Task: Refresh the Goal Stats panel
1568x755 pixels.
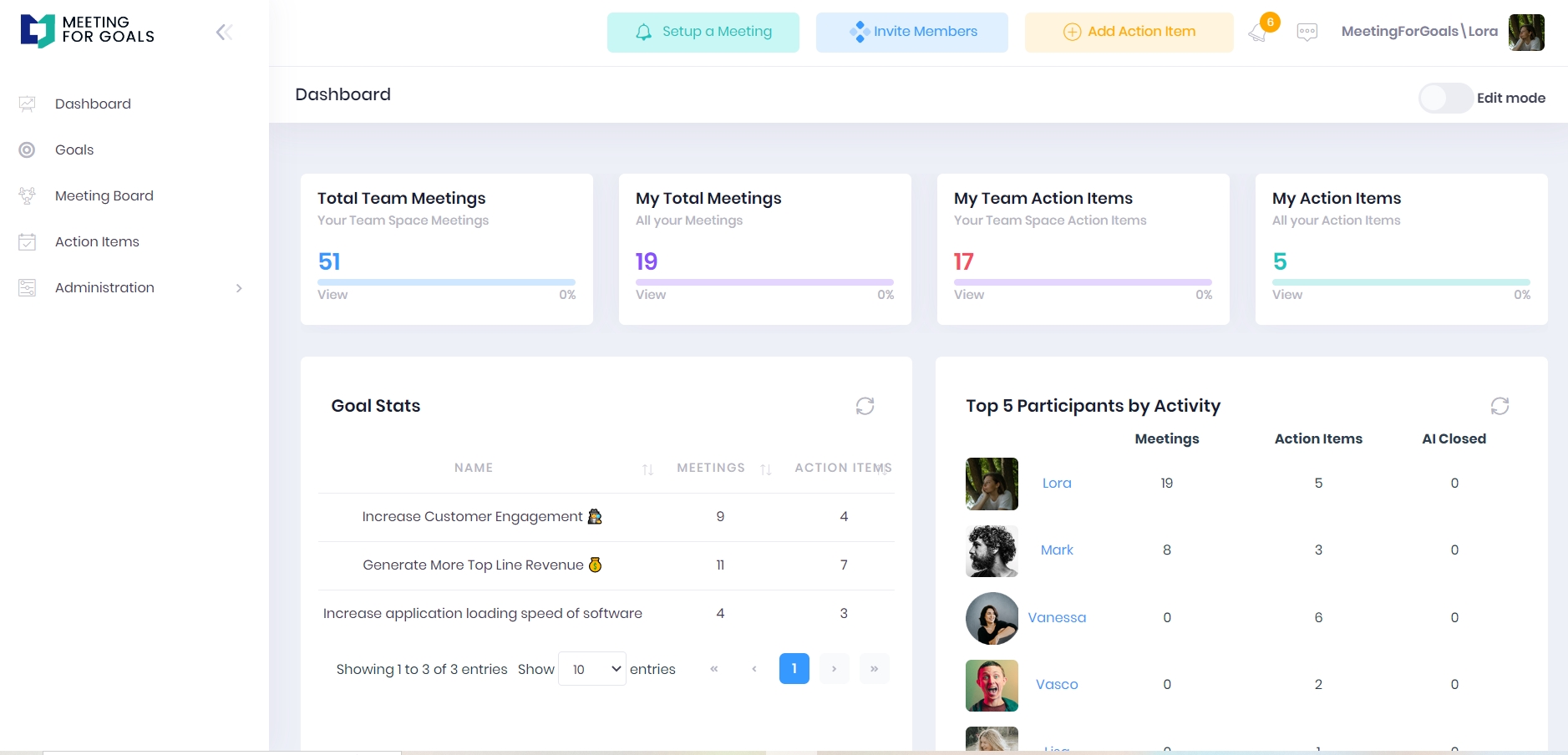Action: tap(865, 406)
